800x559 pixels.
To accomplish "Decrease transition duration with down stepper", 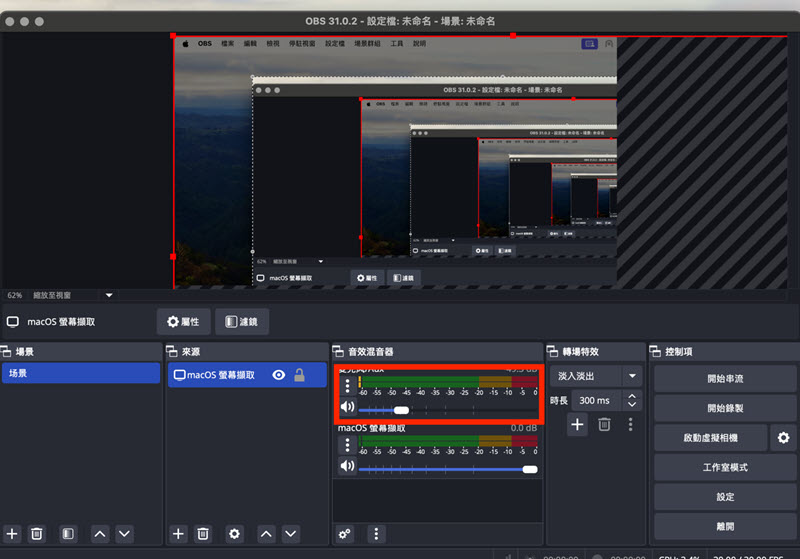I will tap(632, 404).
